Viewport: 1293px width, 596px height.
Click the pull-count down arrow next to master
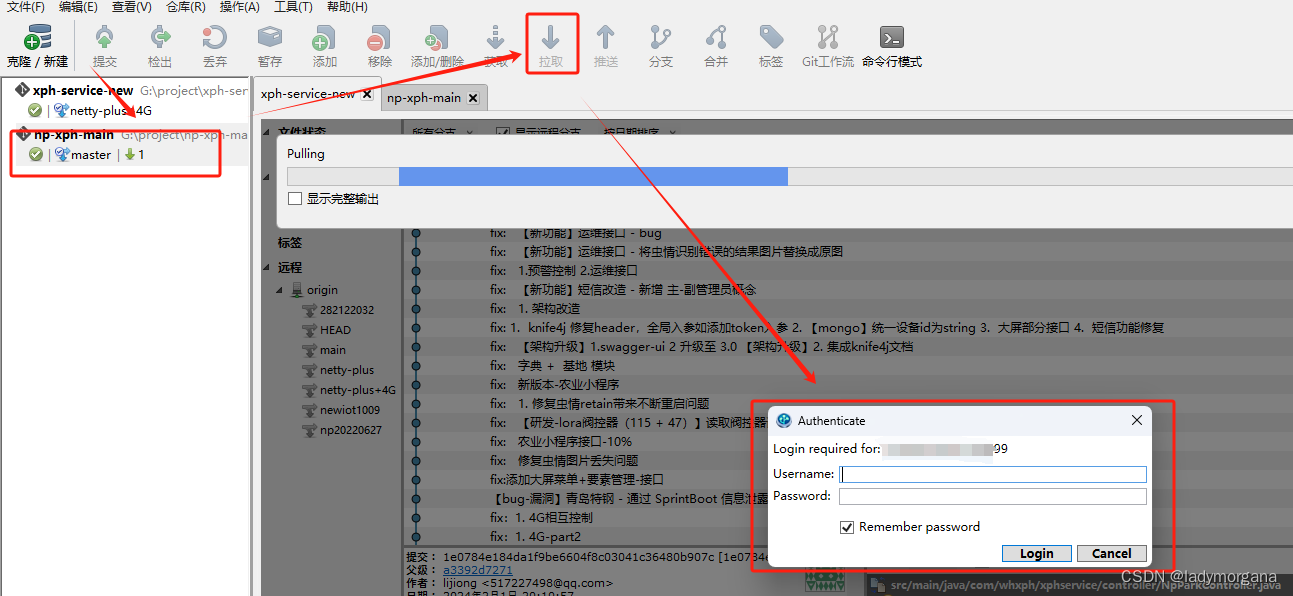[x=130, y=155]
